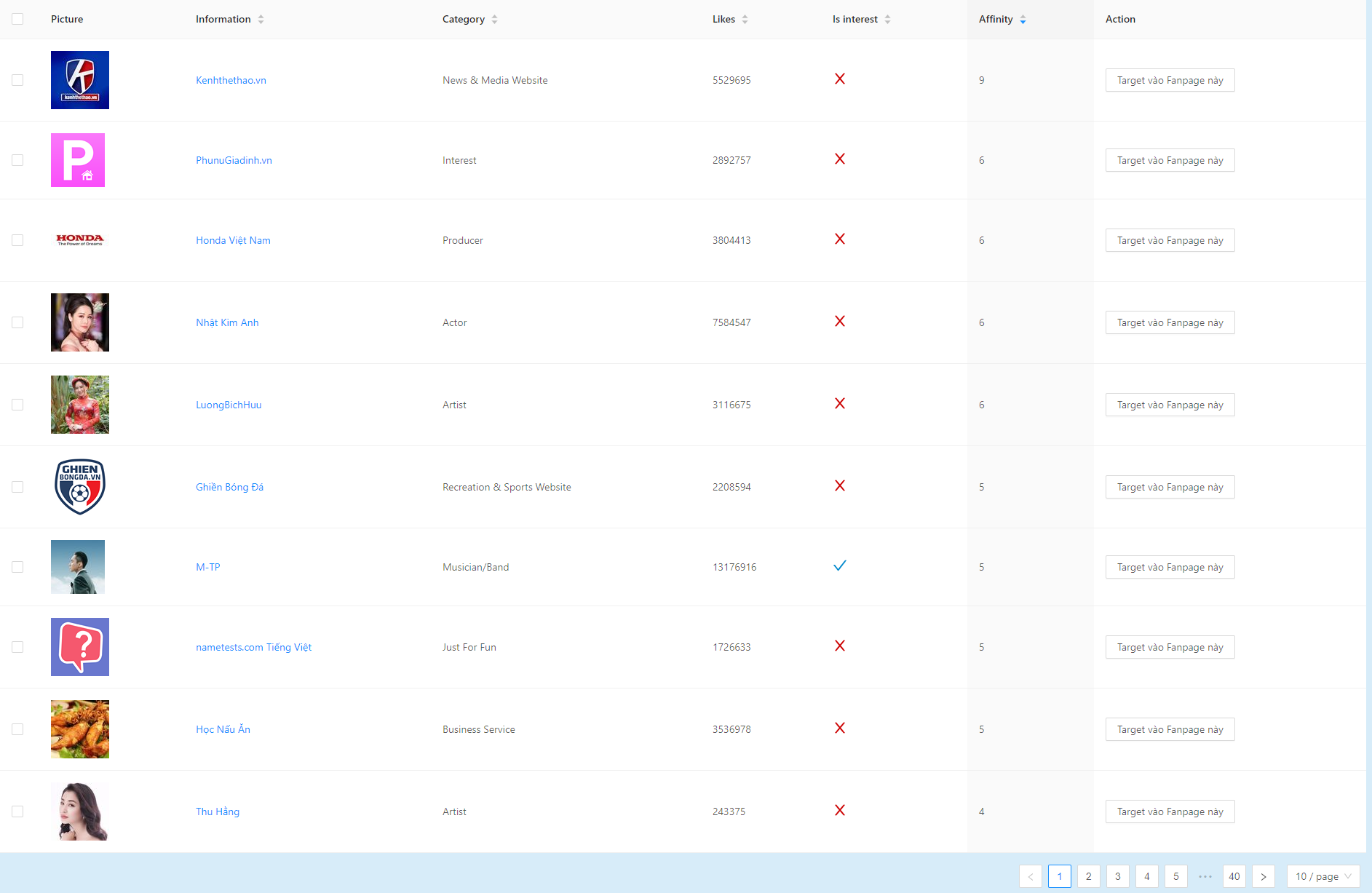
Task: Check the Ghiền Bóng Đá row checkbox
Action: coord(17,487)
